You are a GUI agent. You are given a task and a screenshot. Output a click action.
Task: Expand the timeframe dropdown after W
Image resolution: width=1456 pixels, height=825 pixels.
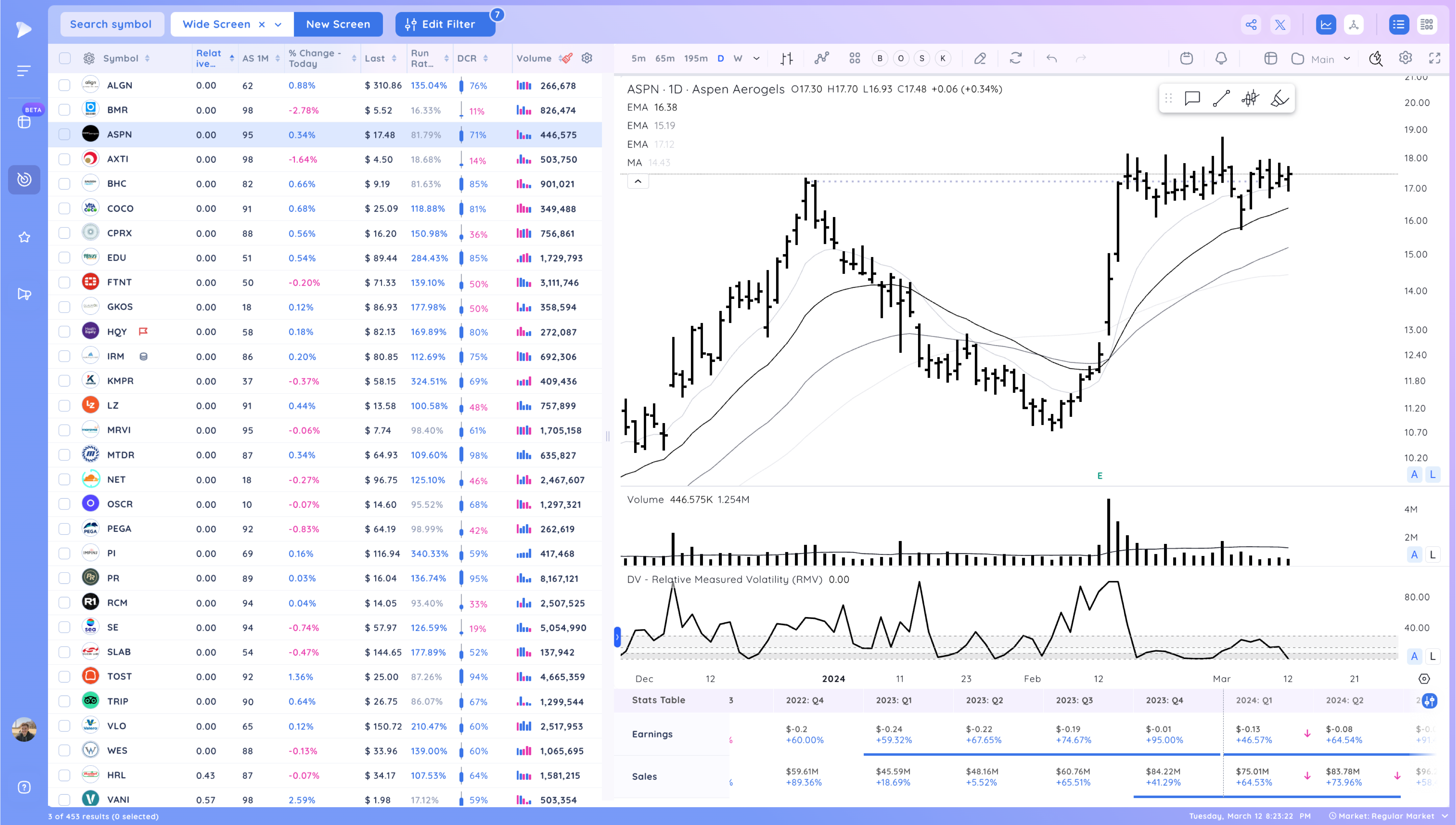[x=756, y=58]
